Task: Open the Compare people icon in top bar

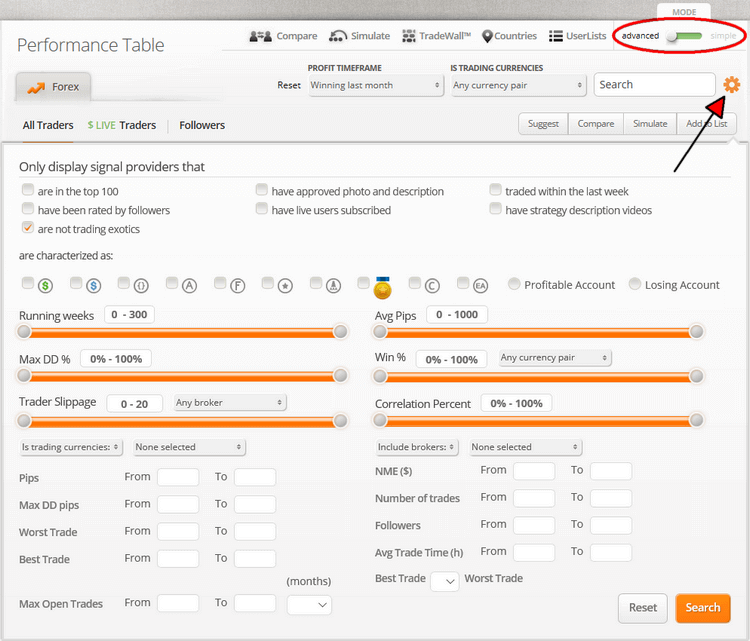Action: [x=261, y=36]
